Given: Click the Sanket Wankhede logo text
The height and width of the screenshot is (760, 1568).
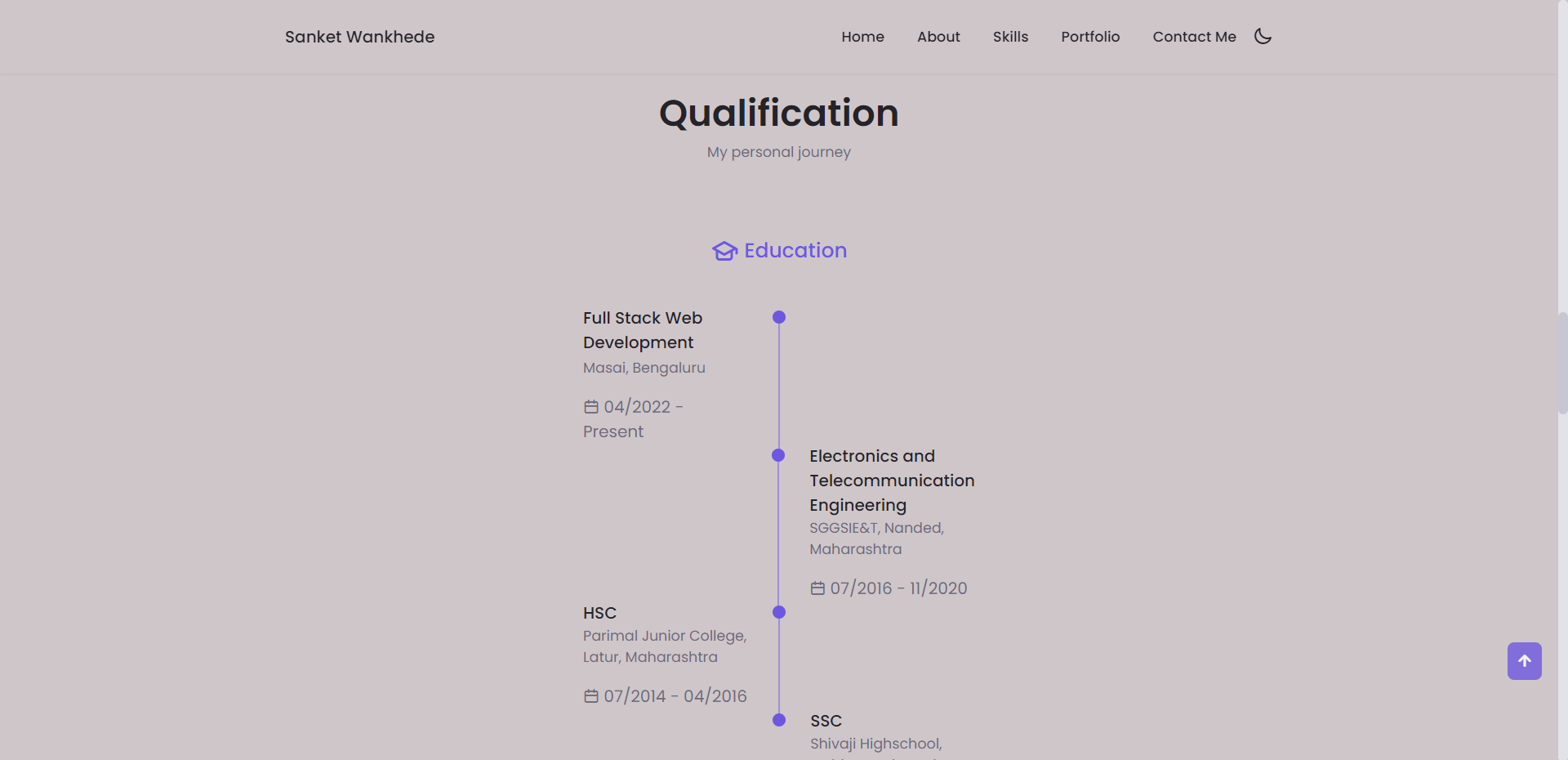Looking at the screenshot, I should [359, 37].
